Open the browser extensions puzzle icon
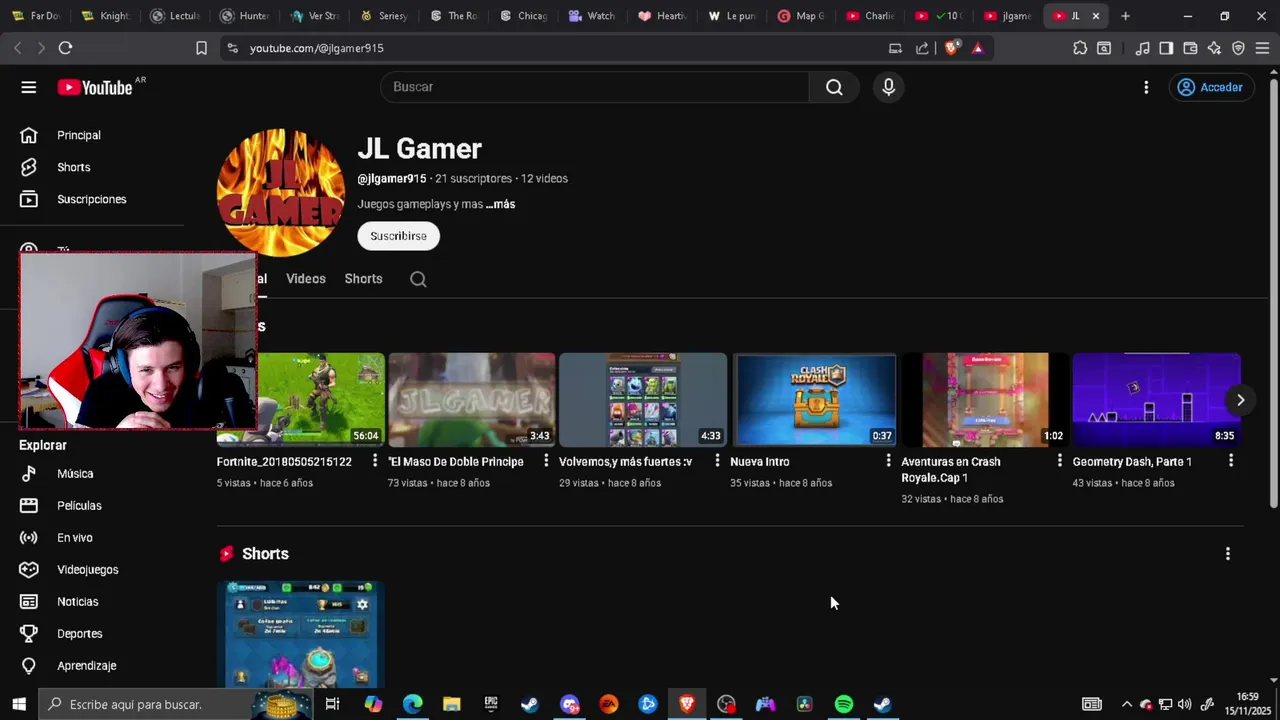 [1080, 48]
